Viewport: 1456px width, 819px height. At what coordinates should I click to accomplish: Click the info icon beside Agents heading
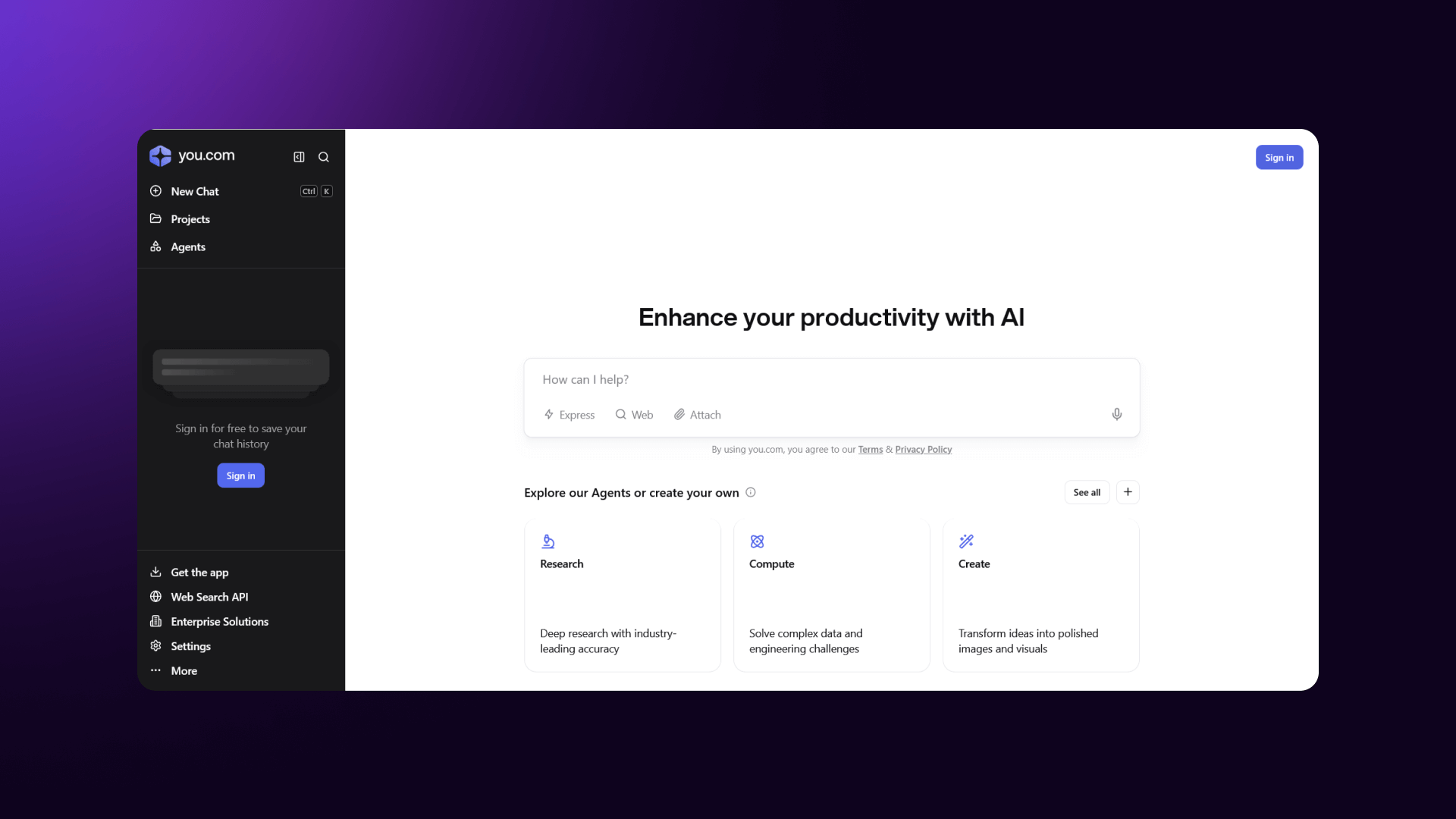tap(751, 492)
